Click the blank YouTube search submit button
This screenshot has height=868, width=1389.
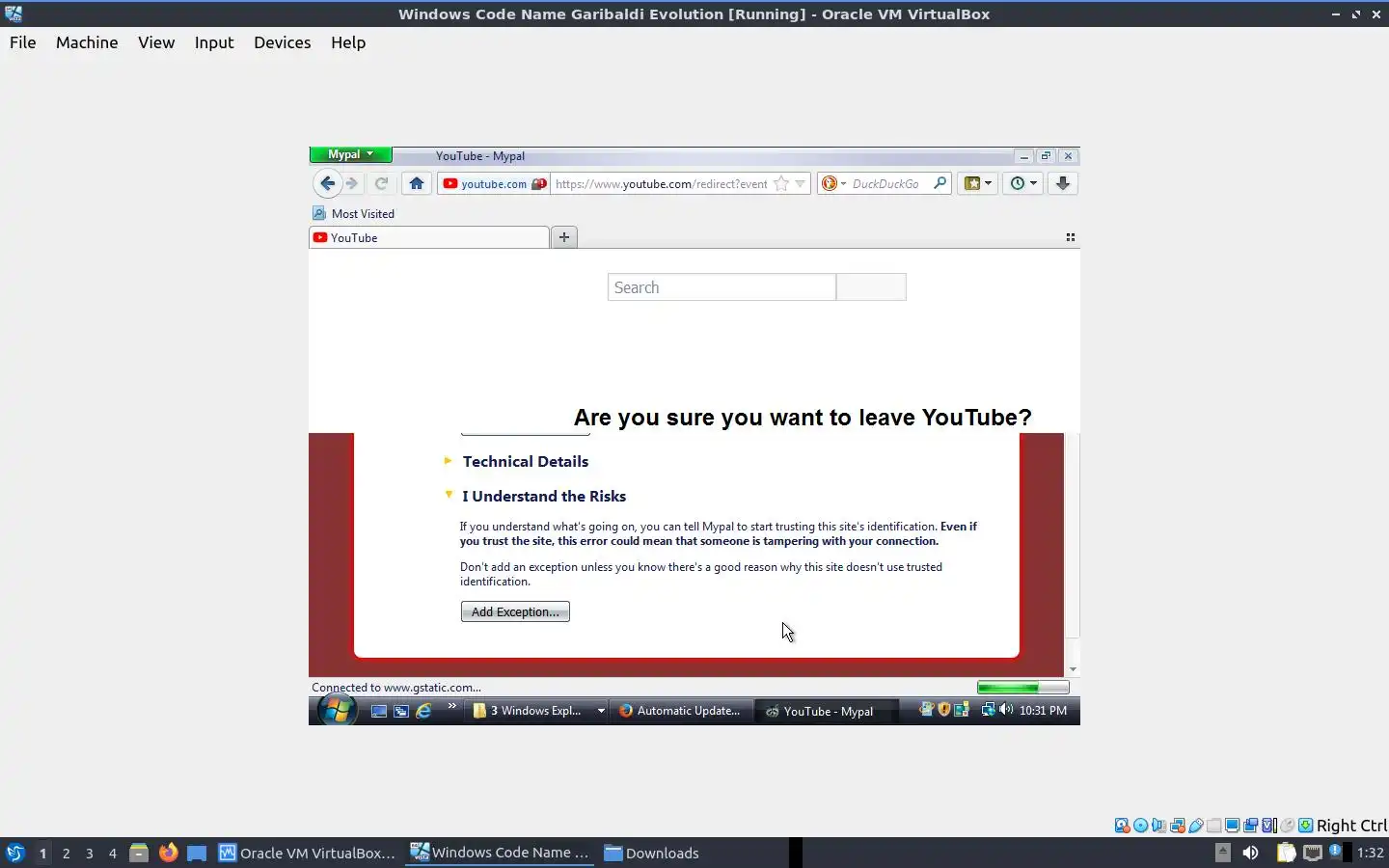[871, 287]
